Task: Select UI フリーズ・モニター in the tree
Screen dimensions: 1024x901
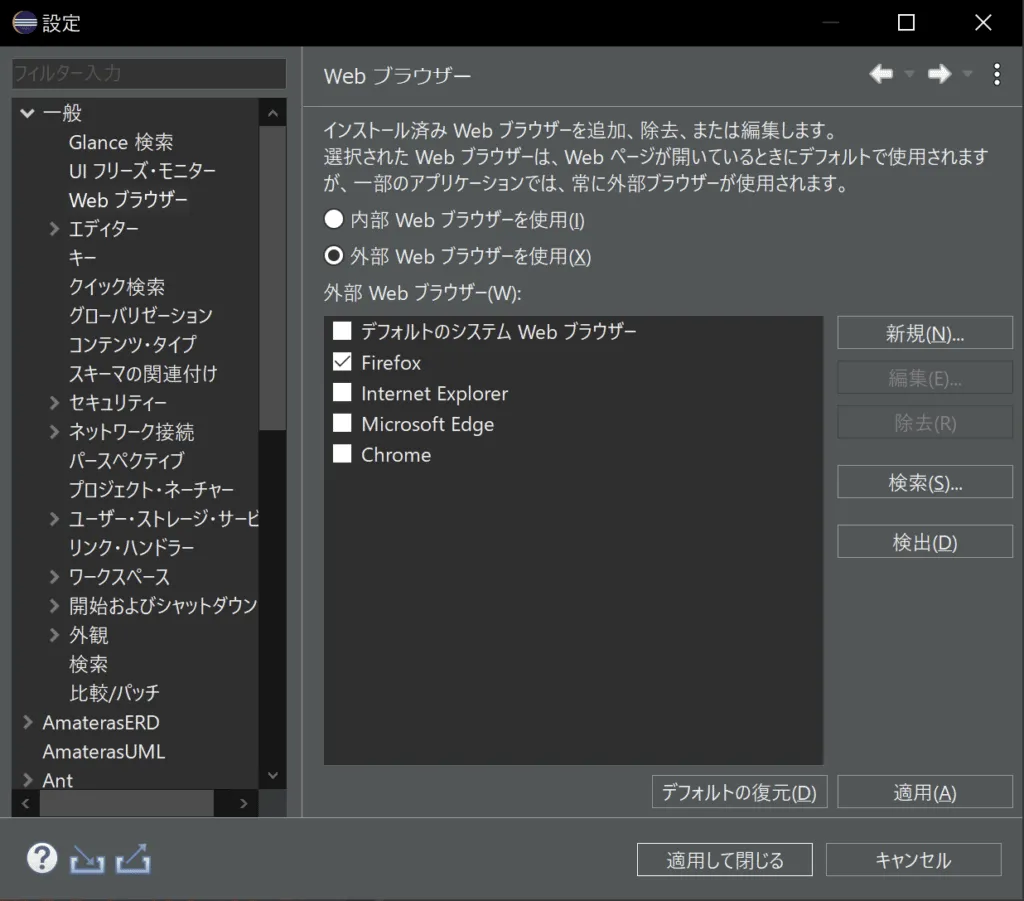Action: pos(142,171)
